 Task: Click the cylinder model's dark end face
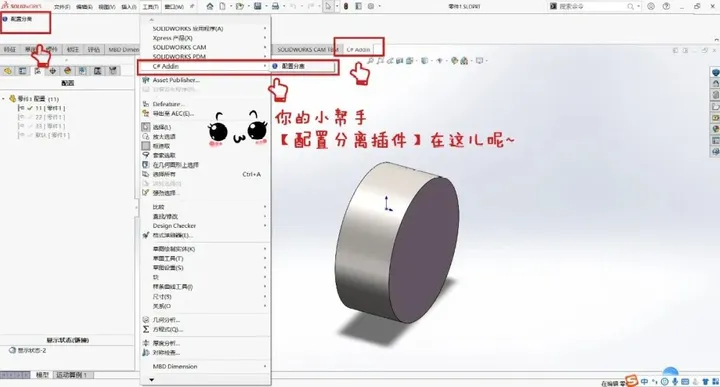[x=423, y=250]
